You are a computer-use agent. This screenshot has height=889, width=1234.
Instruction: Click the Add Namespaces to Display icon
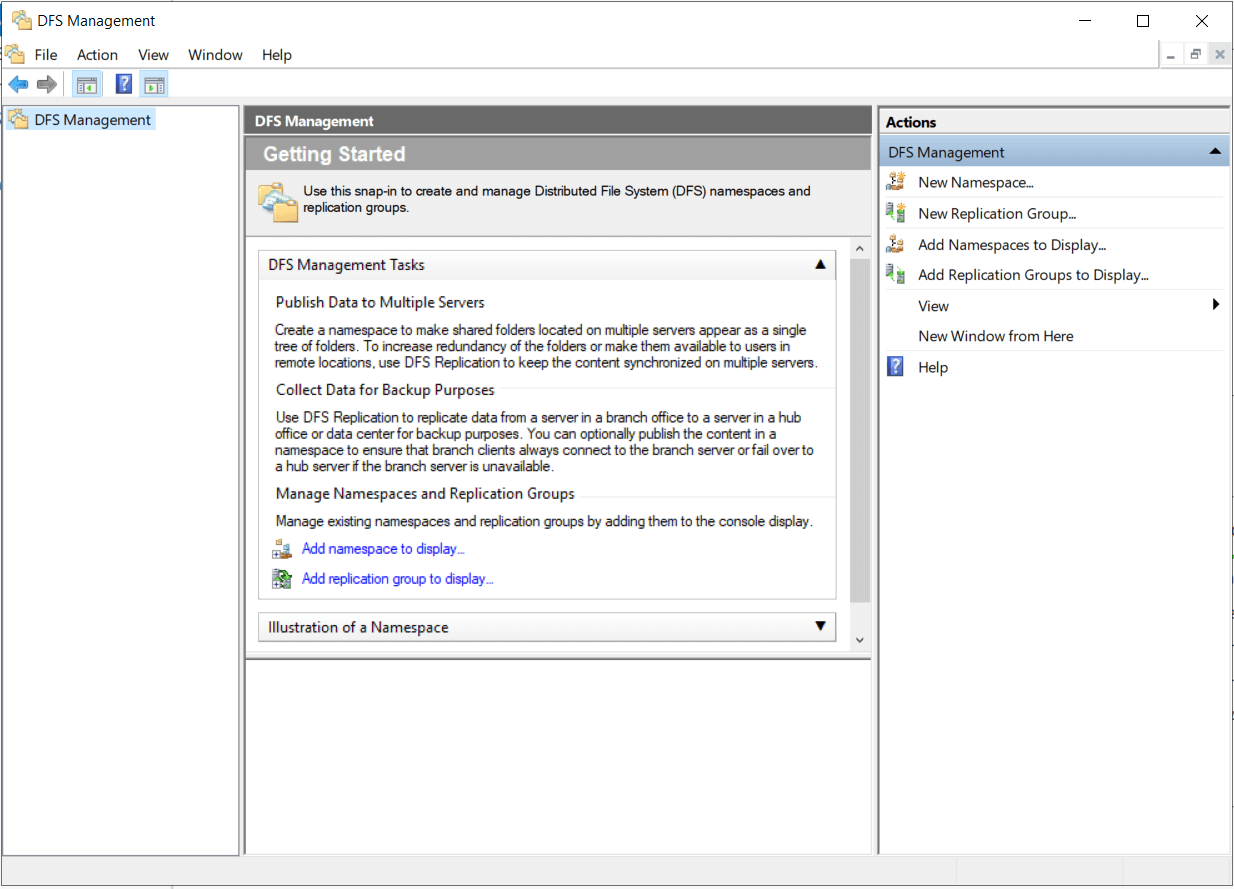(x=897, y=244)
